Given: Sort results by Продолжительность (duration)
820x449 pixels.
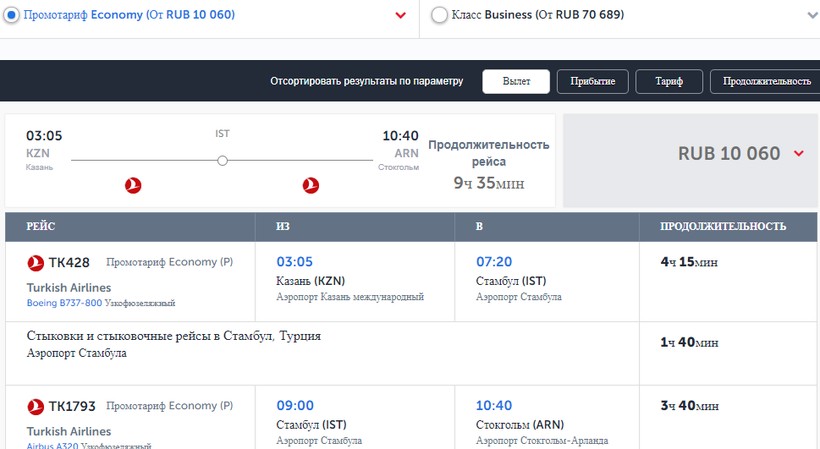Looking at the screenshot, I should pyautogui.click(x=765, y=81).
